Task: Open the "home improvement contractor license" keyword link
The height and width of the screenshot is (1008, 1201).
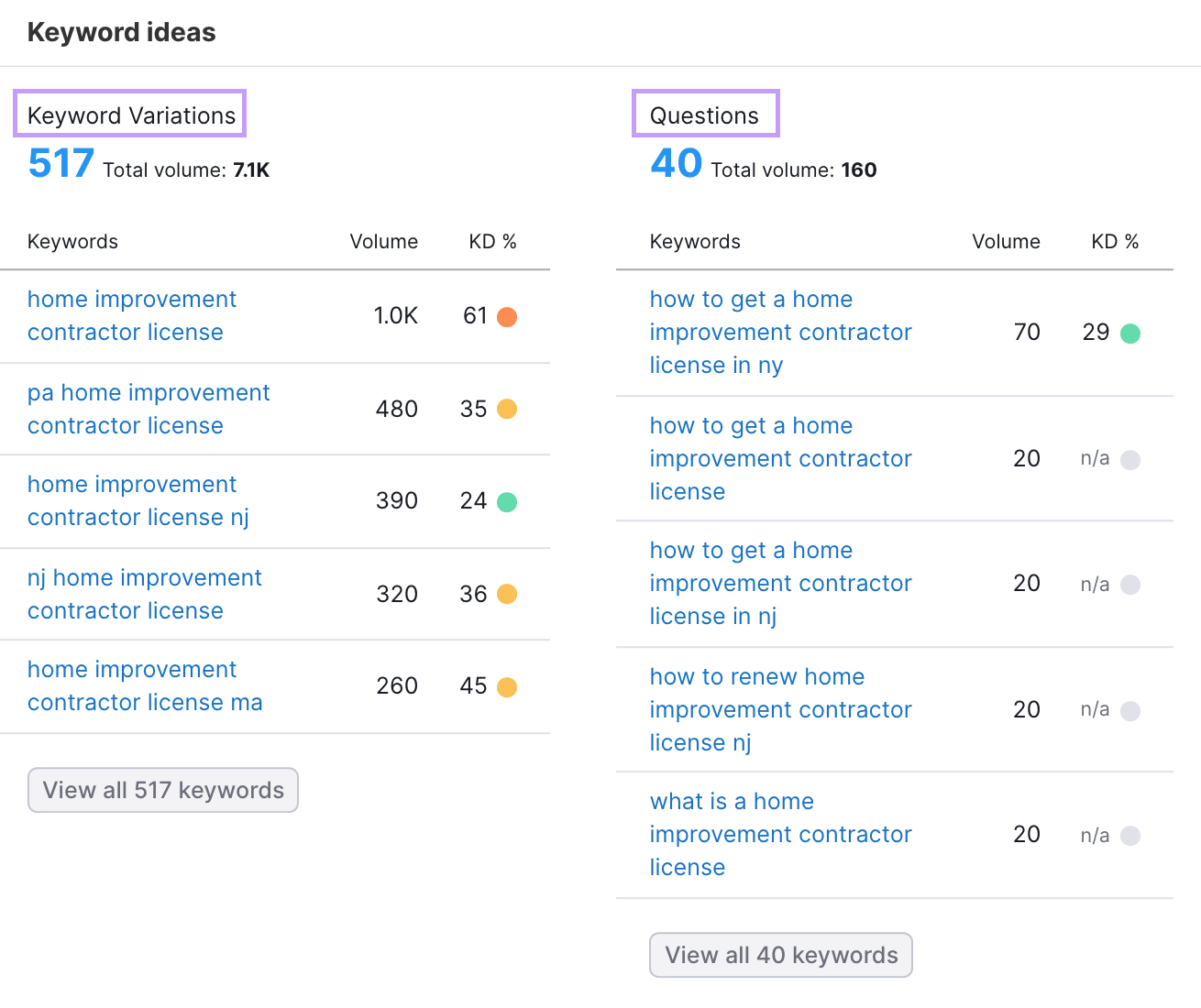Action: tap(131, 315)
